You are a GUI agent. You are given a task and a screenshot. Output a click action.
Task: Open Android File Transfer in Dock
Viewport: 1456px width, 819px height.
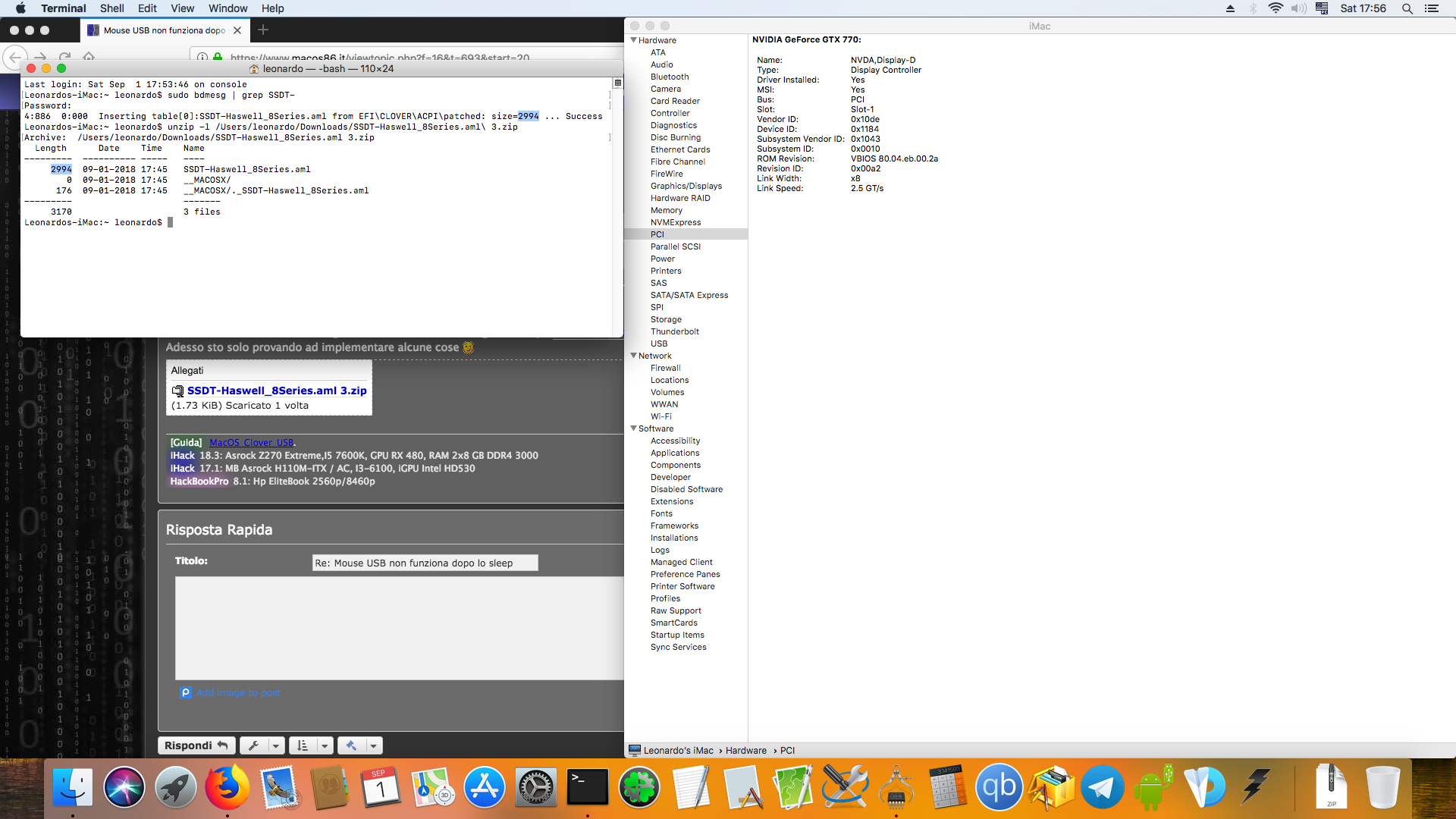[x=1153, y=787]
